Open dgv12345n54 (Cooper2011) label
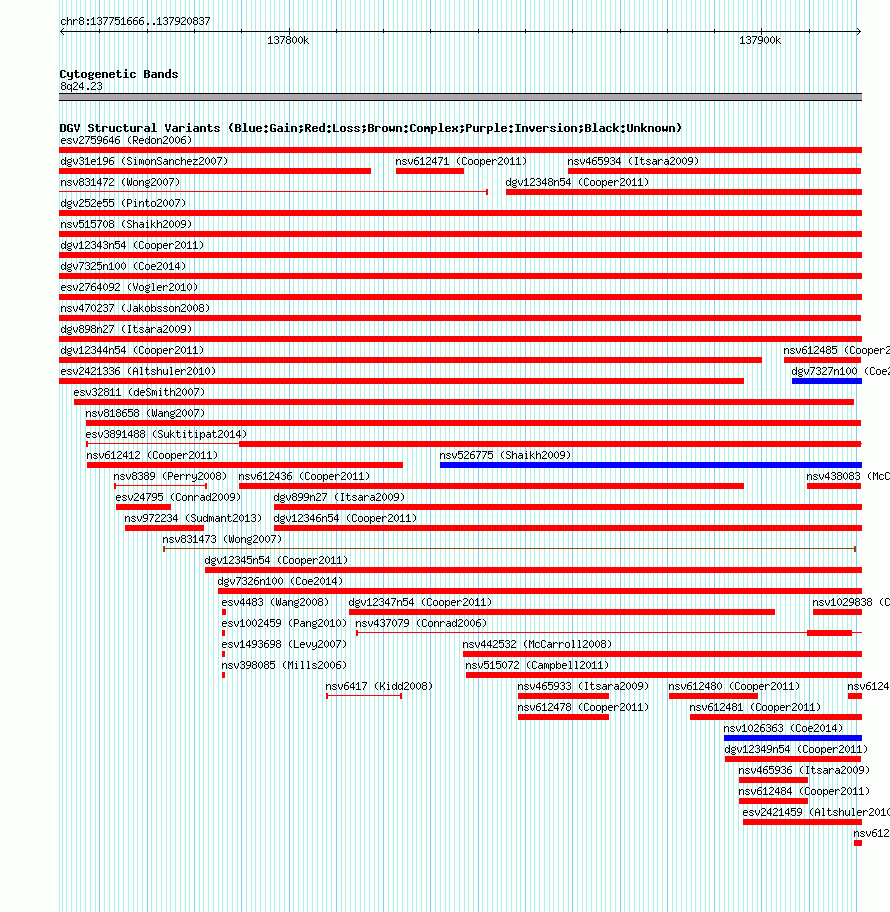This screenshot has width=890, height=912. coord(276,559)
